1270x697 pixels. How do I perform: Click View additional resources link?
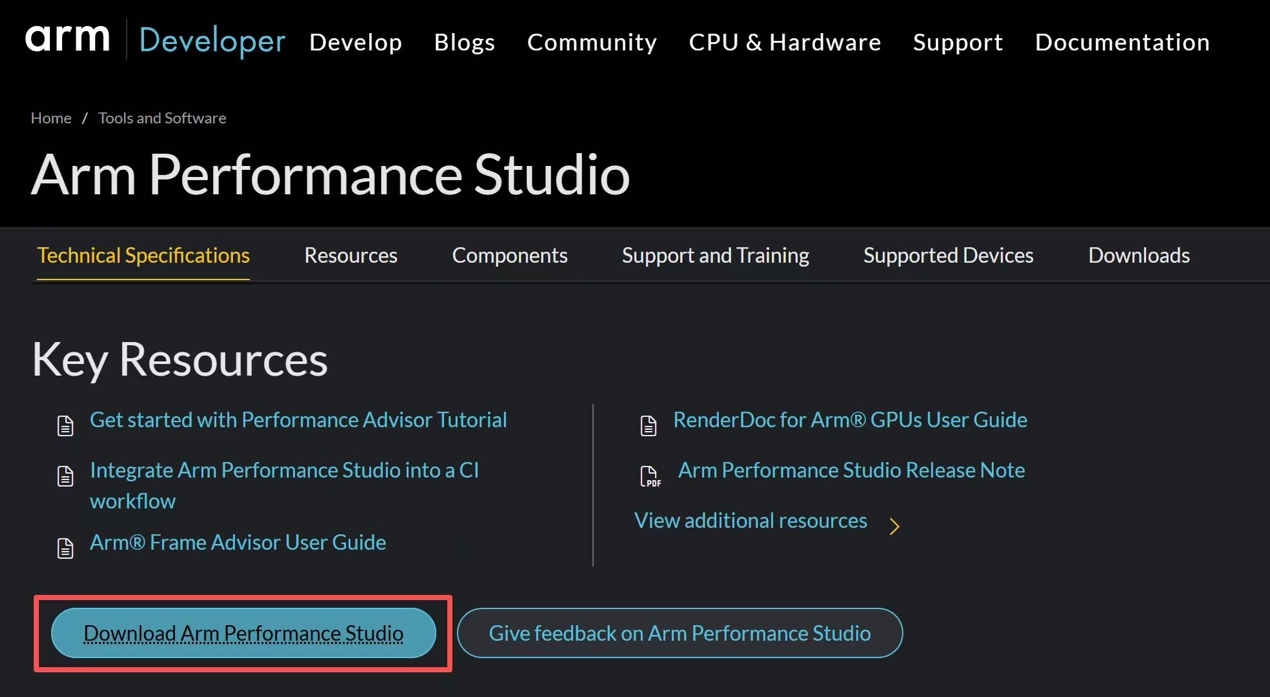tap(751, 521)
